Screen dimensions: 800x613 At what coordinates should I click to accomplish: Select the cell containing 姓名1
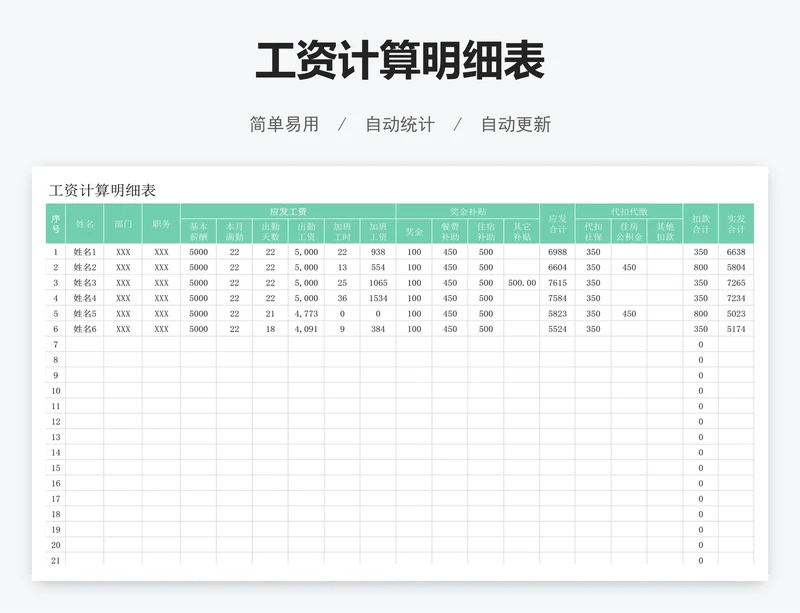coord(85,252)
